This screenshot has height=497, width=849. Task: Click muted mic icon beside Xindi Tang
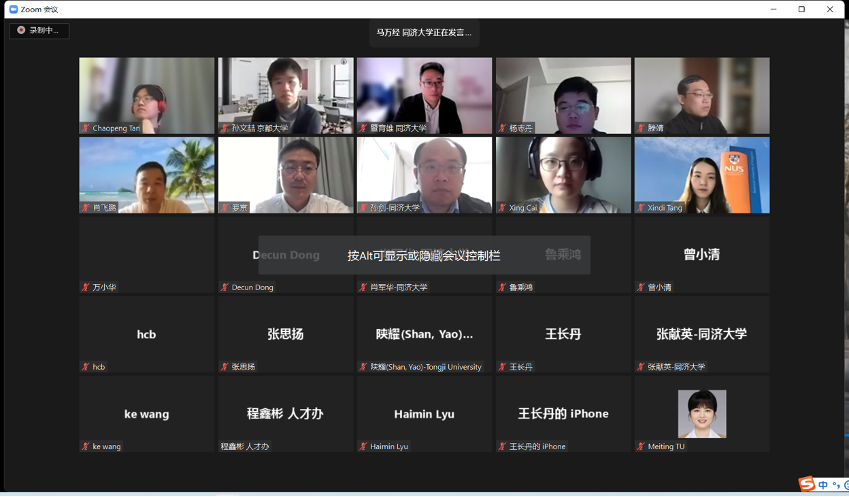pyautogui.click(x=641, y=207)
